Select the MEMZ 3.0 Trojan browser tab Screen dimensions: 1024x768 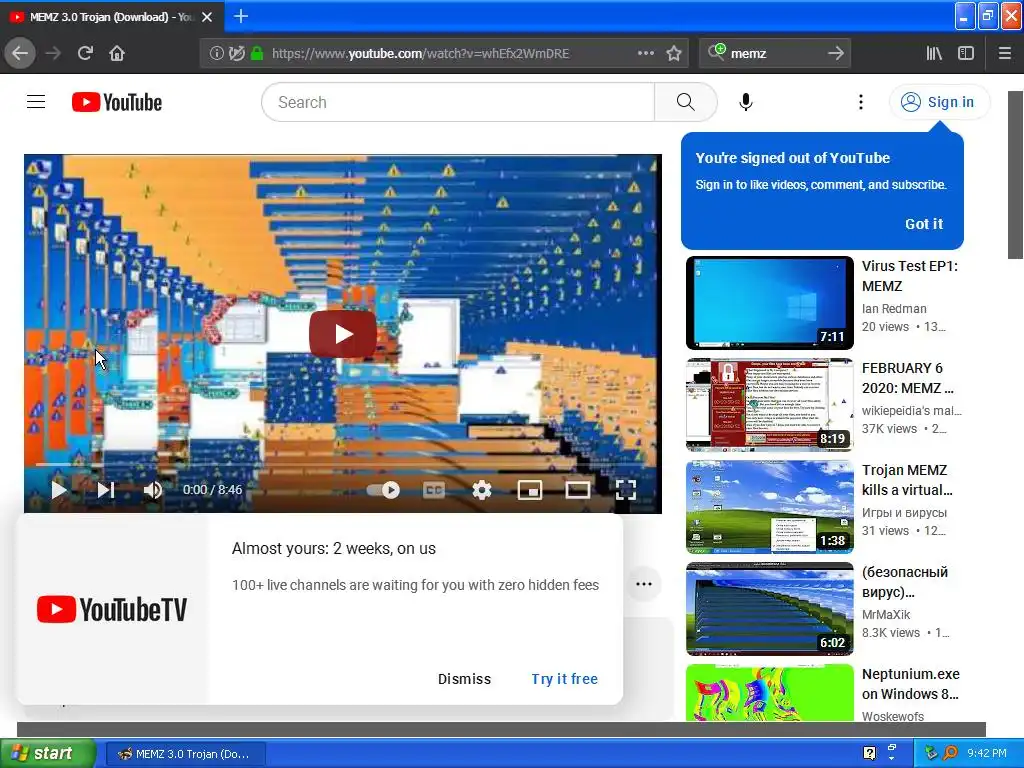(x=112, y=17)
